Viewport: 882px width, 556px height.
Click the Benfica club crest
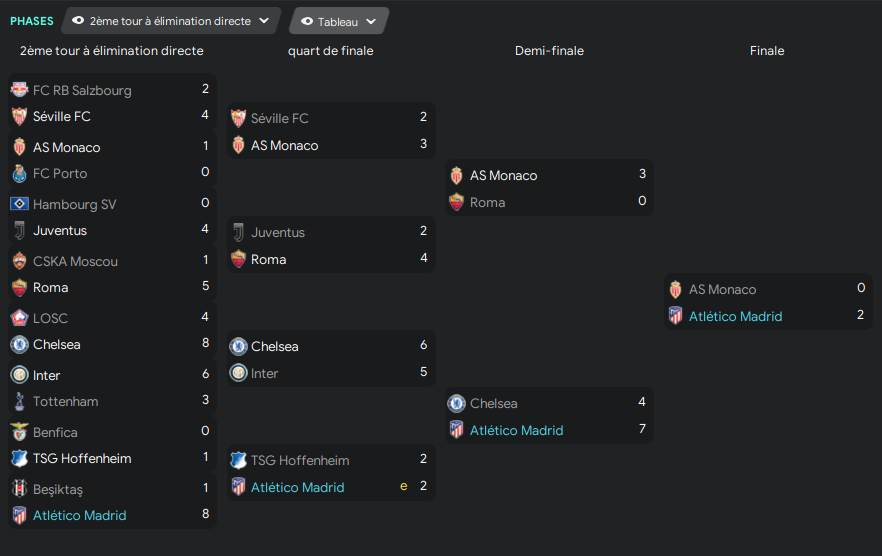(x=18, y=432)
